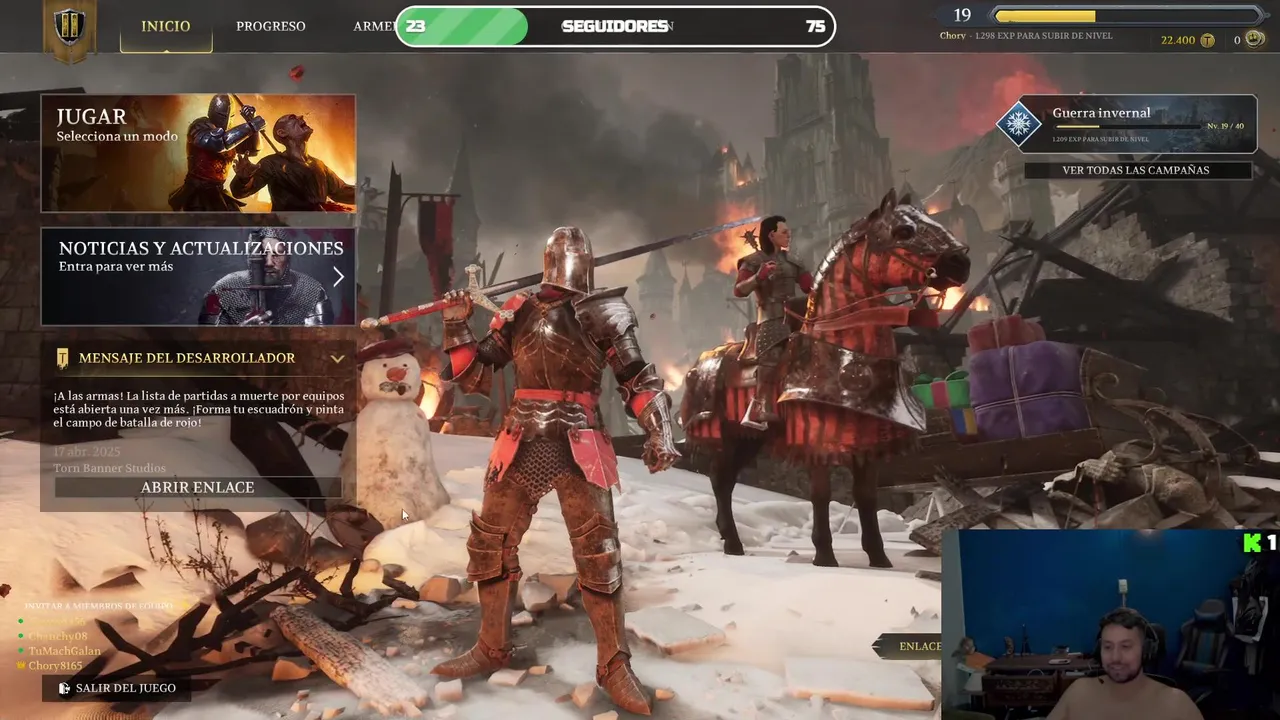The width and height of the screenshot is (1280, 720).
Task: Click the player level number 19
Action: [962, 15]
